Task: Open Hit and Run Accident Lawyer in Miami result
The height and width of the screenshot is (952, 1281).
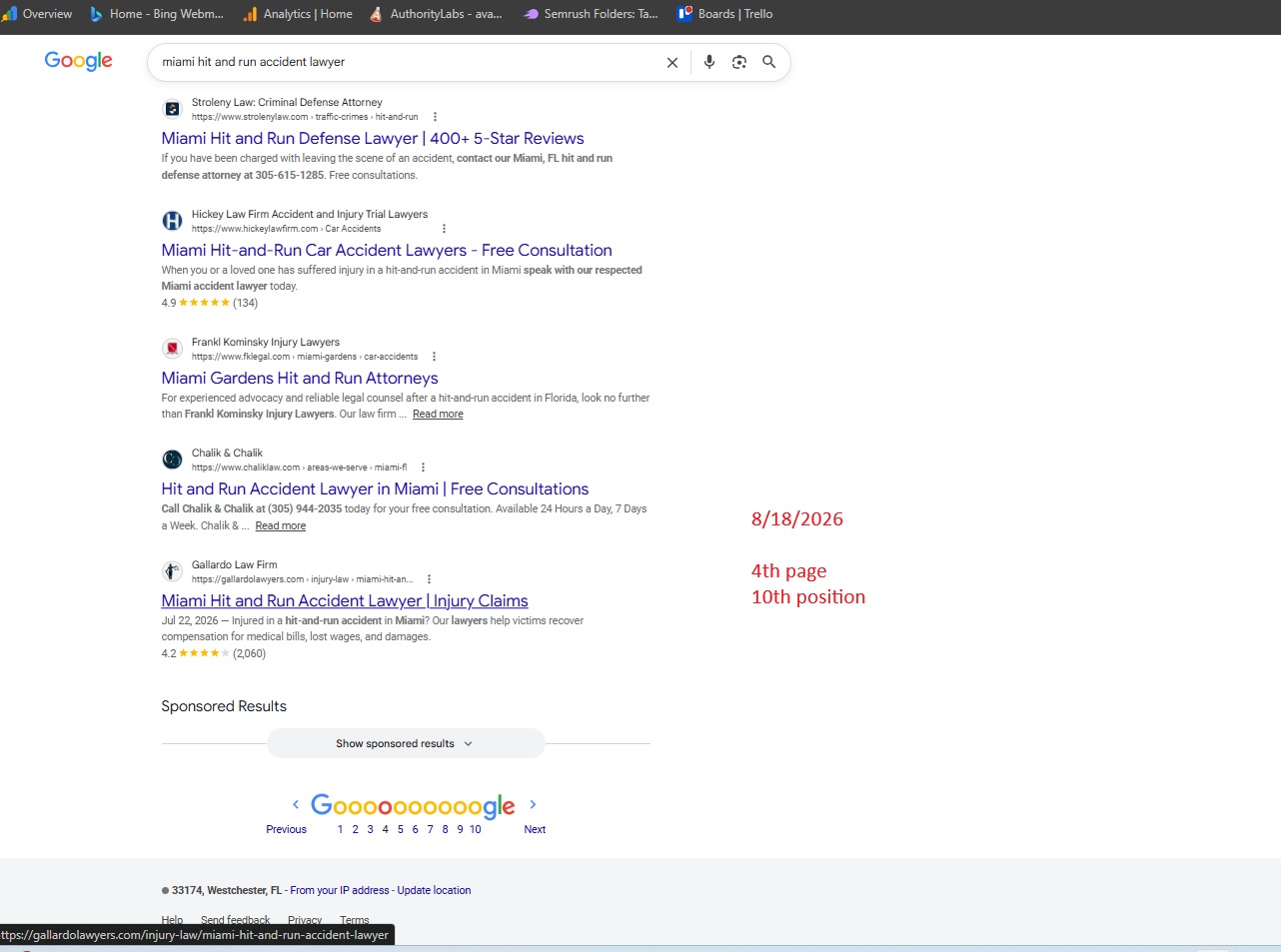Action: coord(375,489)
